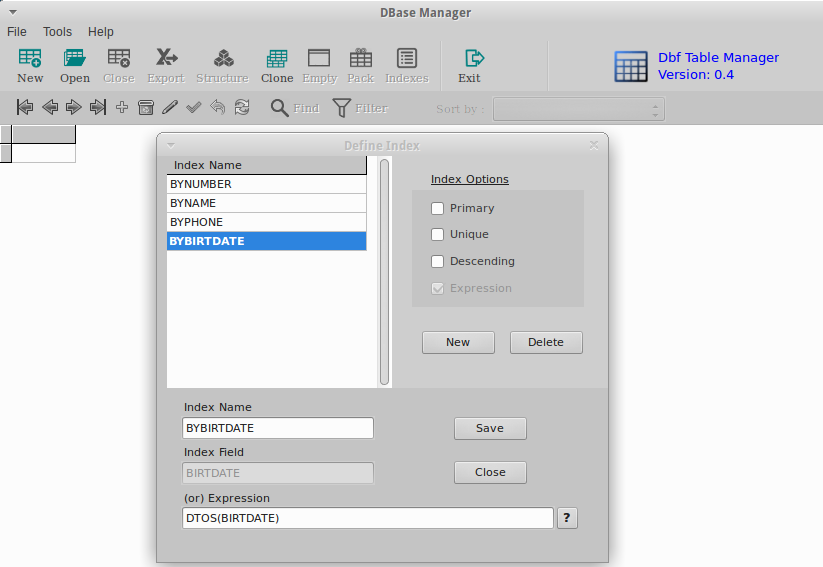Close the Define Index dialog with X
Image resolution: width=823 pixels, height=567 pixels.
594,145
